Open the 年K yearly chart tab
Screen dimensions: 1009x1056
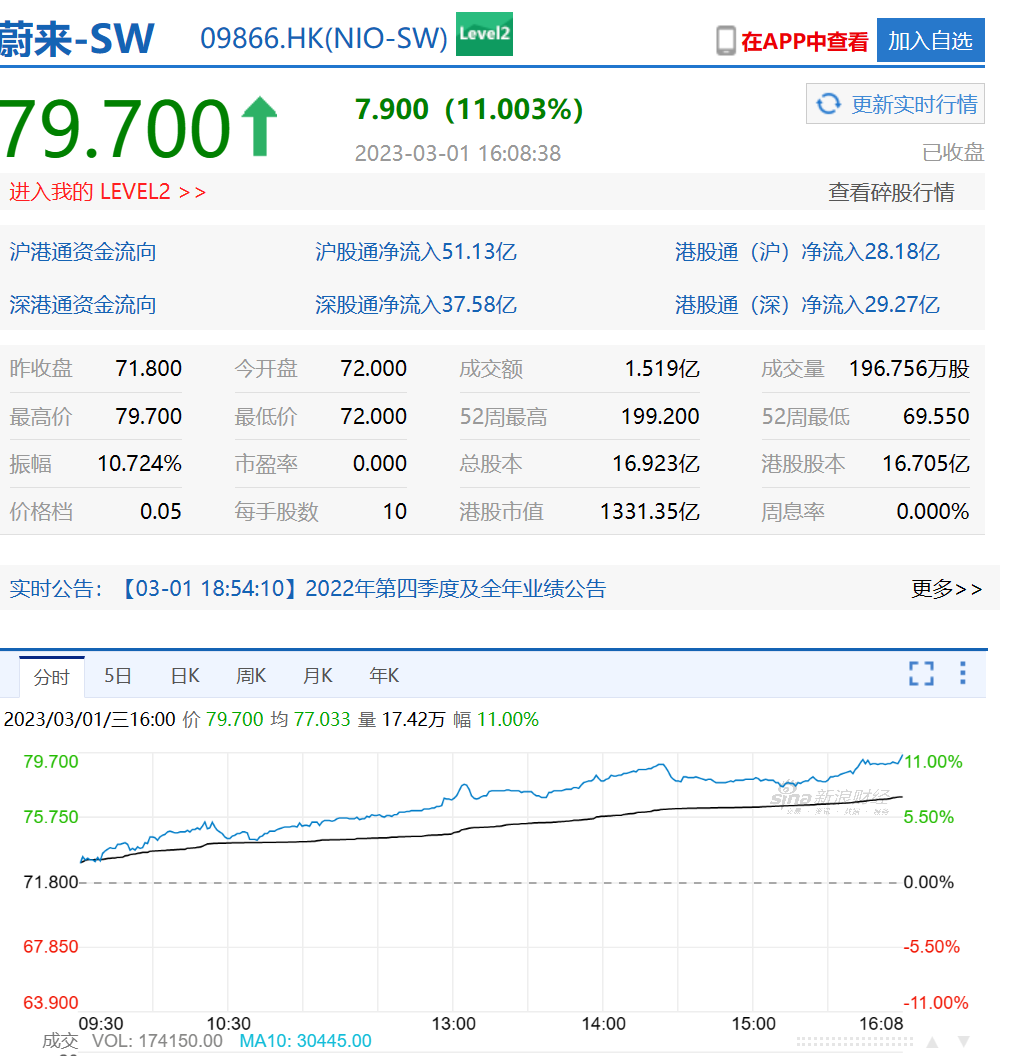point(383,675)
